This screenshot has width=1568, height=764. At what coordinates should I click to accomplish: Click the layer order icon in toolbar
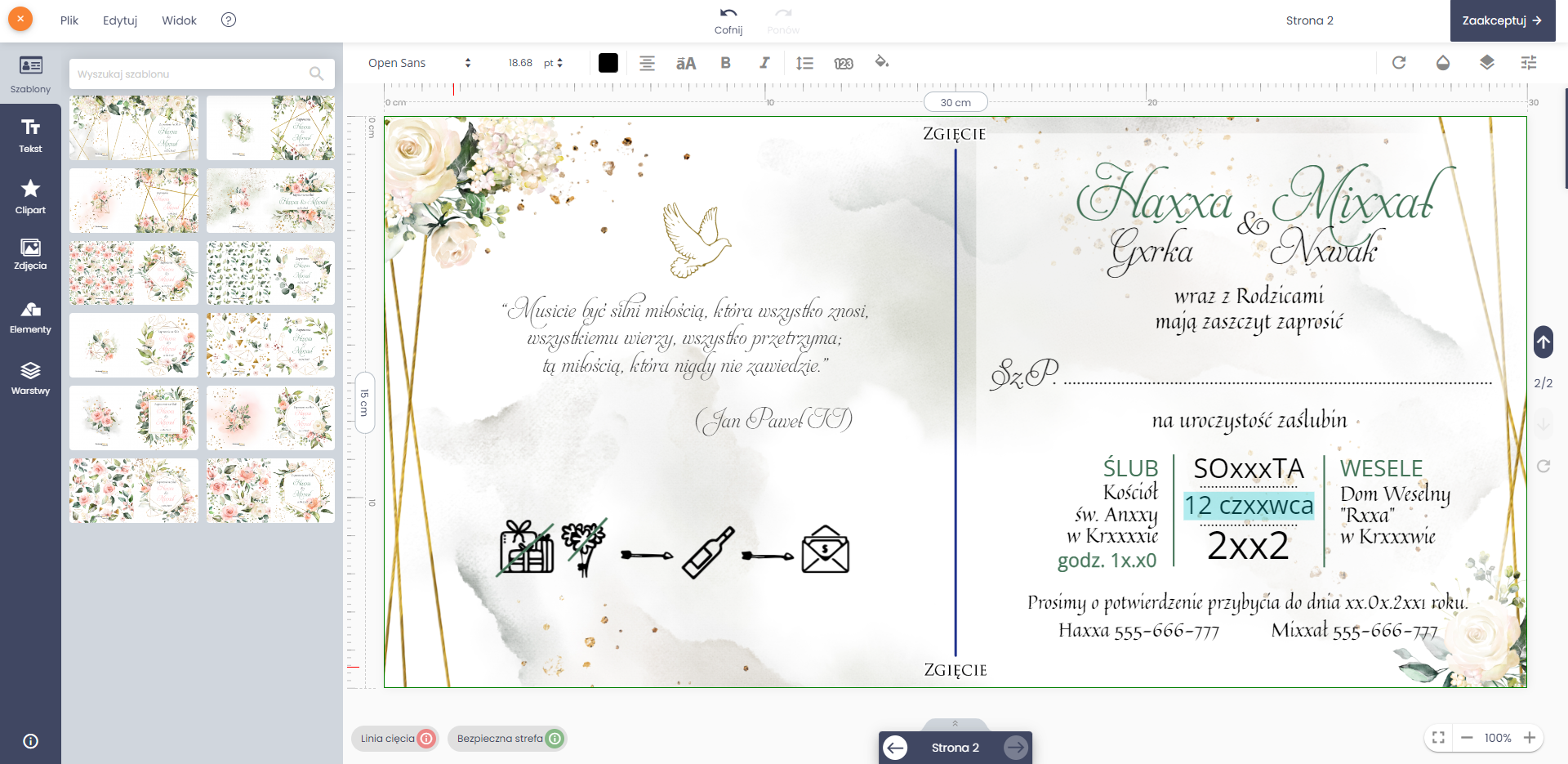pyautogui.click(x=1487, y=62)
